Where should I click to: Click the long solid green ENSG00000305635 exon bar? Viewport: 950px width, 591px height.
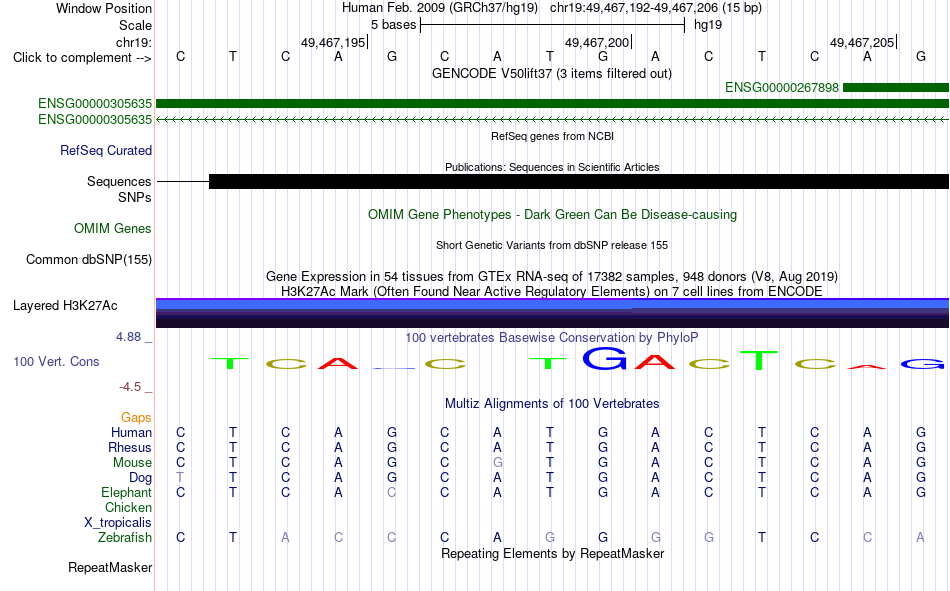[553, 104]
